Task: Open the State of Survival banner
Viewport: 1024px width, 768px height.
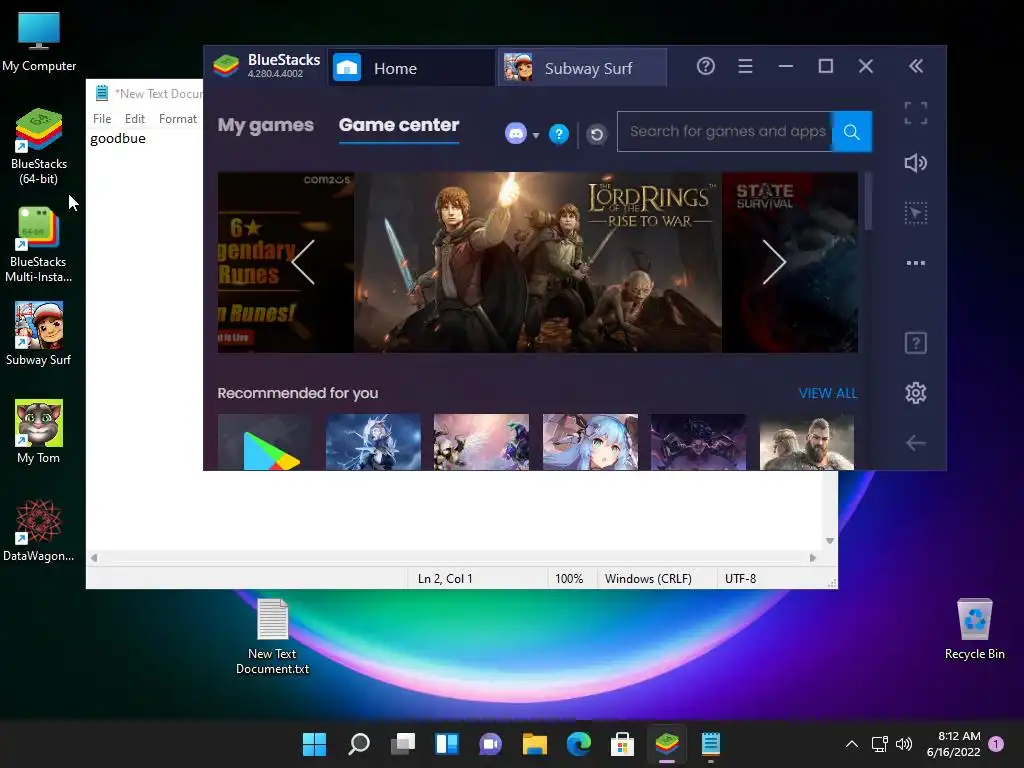Action: pyautogui.click(x=790, y=262)
